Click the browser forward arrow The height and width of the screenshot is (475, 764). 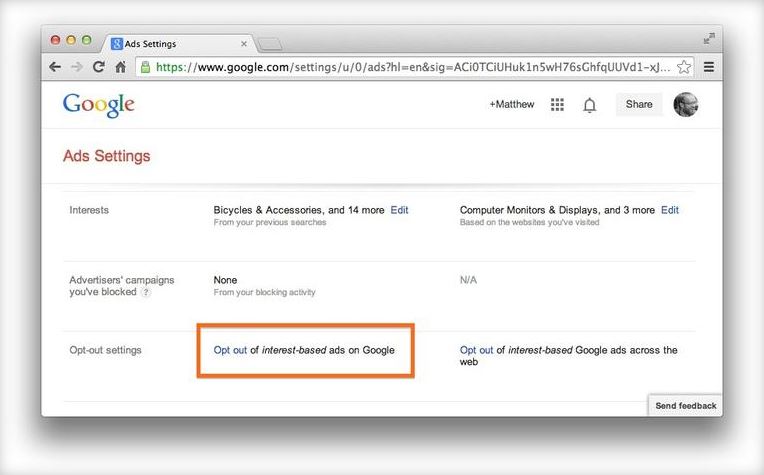click(x=76, y=67)
